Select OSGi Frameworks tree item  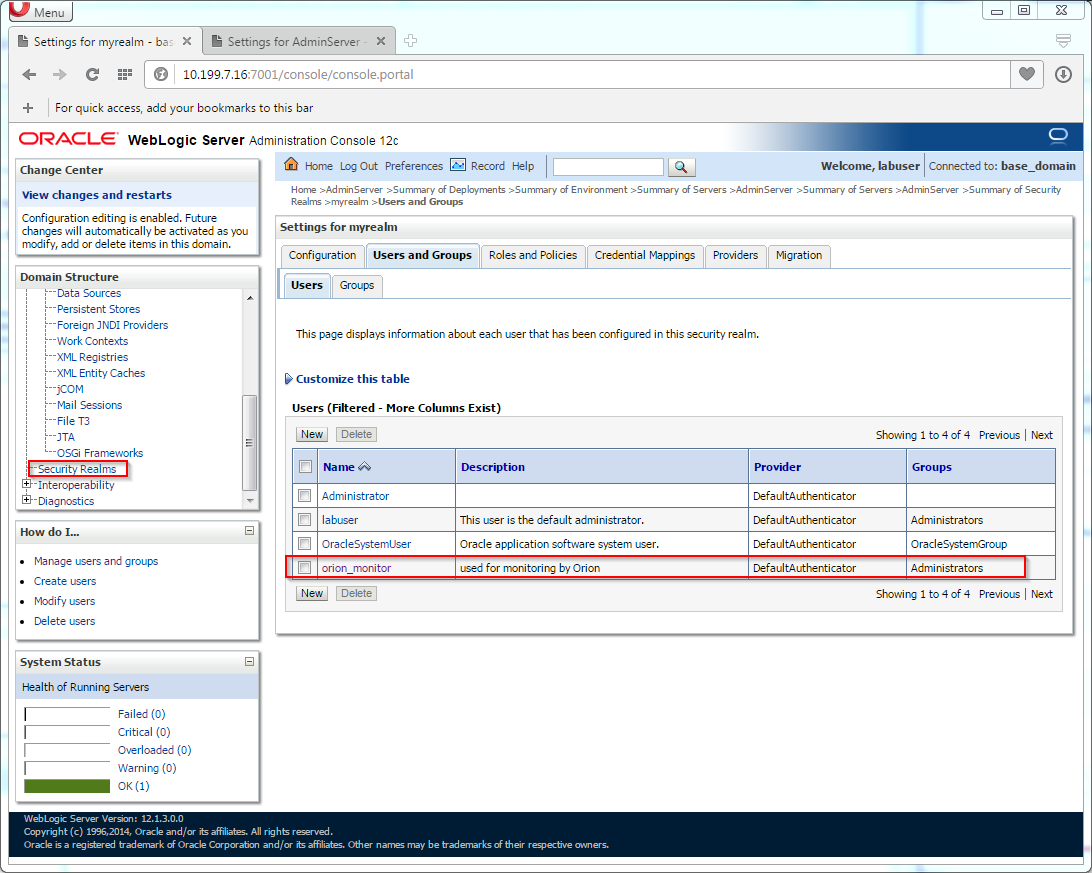pyautogui.click(x=100, y=453)
